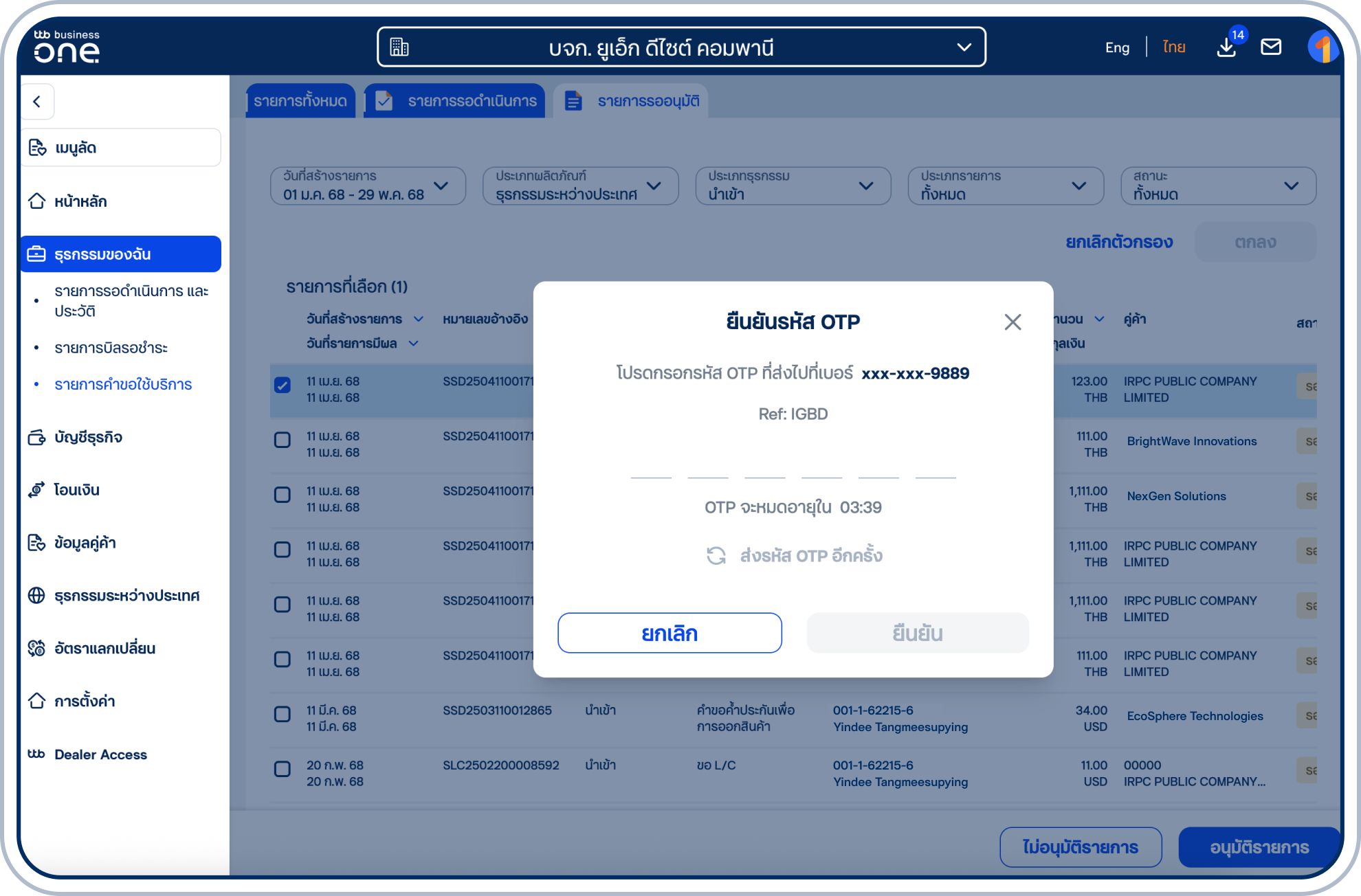Collapse sidebar with the back chevron

(x=37, y=102)
